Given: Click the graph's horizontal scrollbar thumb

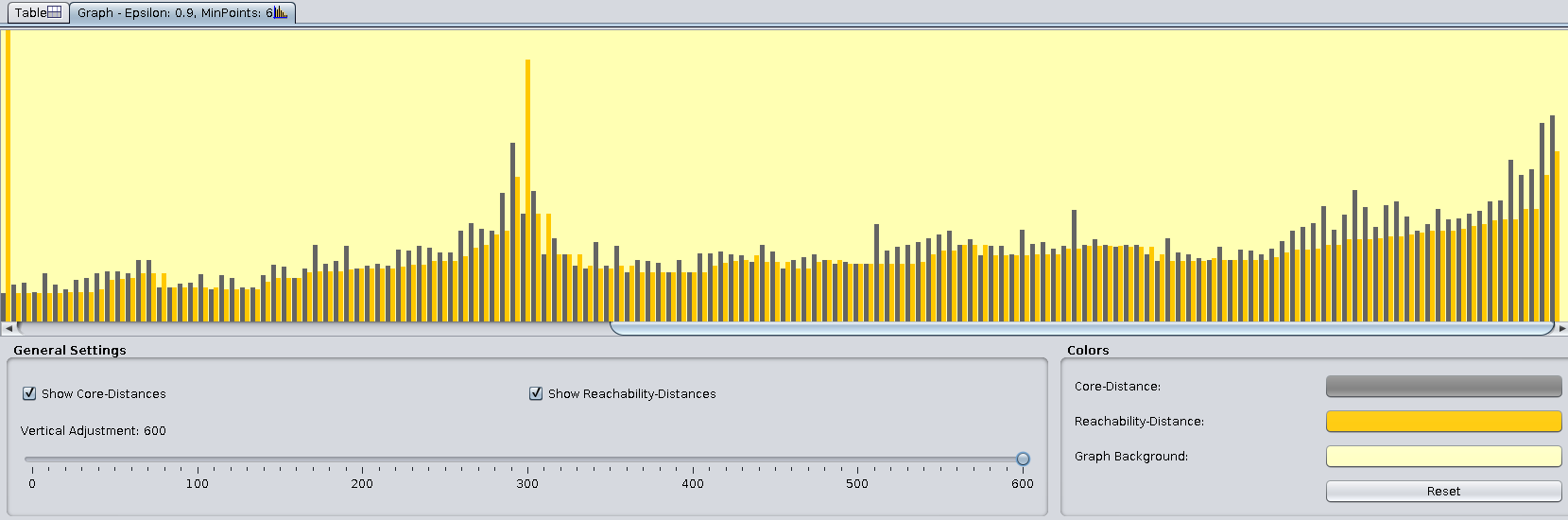Looking at the screenshot, I should [1082, 328].
